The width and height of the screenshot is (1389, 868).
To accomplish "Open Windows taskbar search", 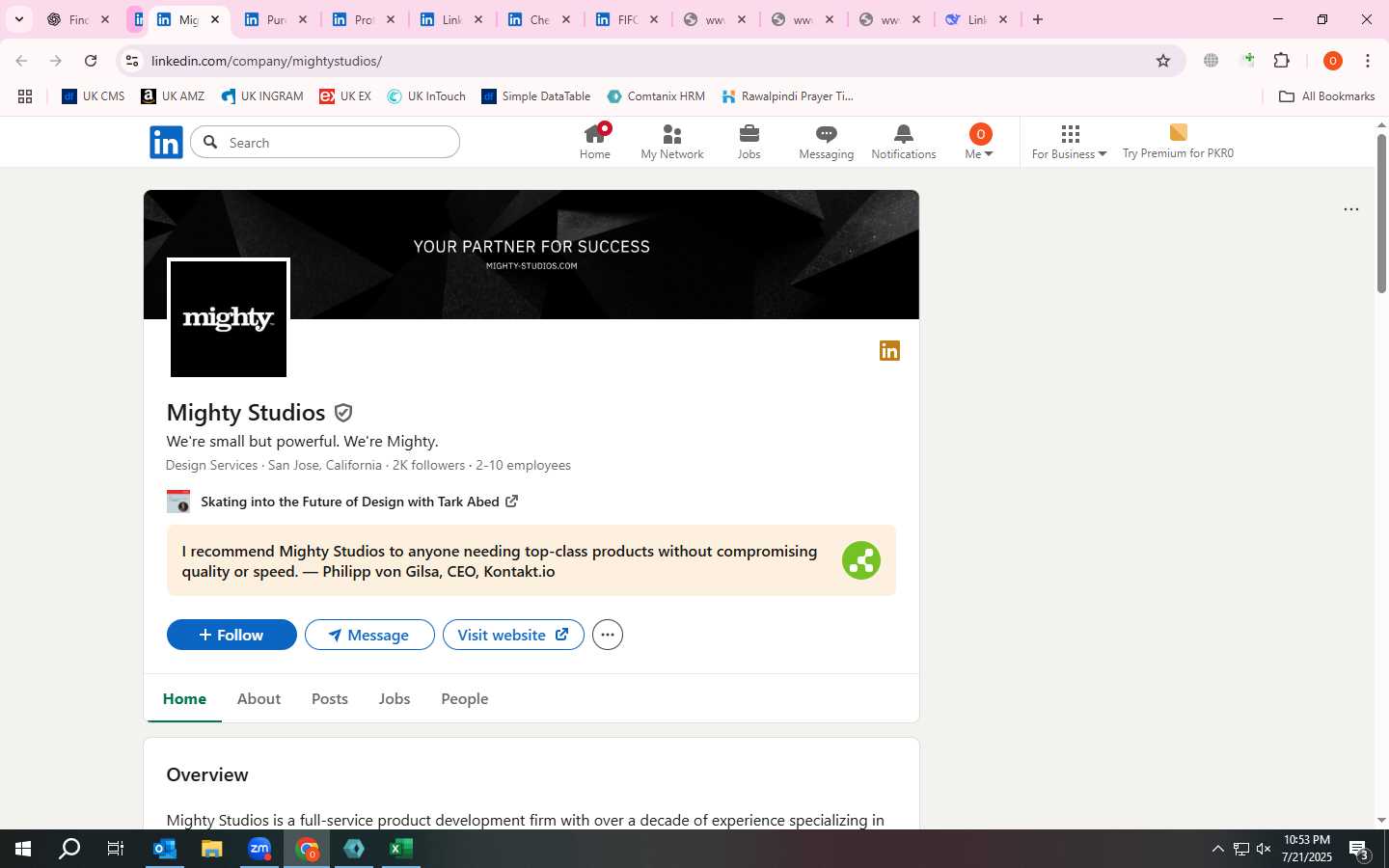I will point(69,849).
